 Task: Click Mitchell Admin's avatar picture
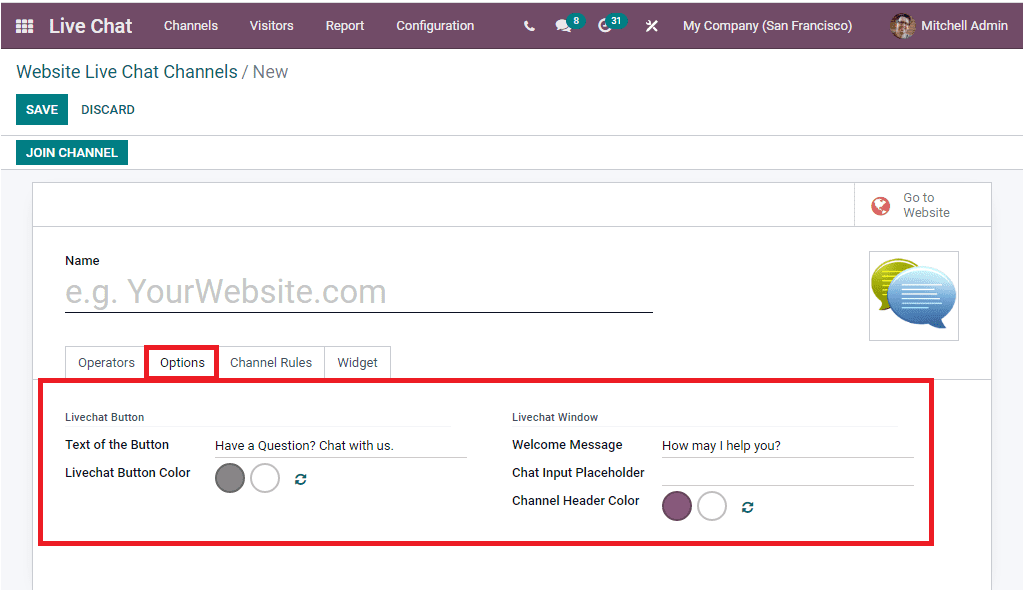[x=903, y=26]
